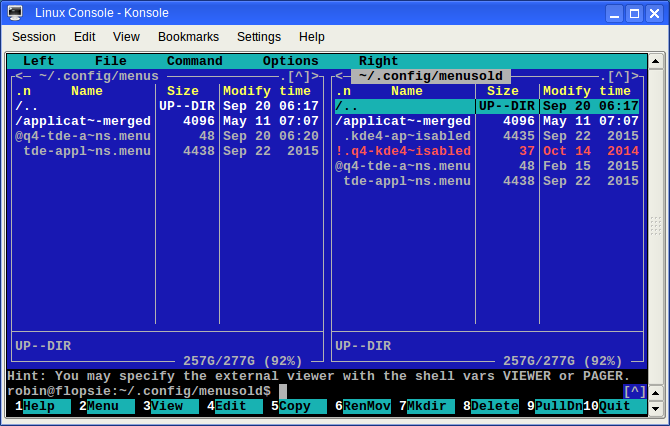
Task: Click the RenMov function key
Action: [366, 406]
